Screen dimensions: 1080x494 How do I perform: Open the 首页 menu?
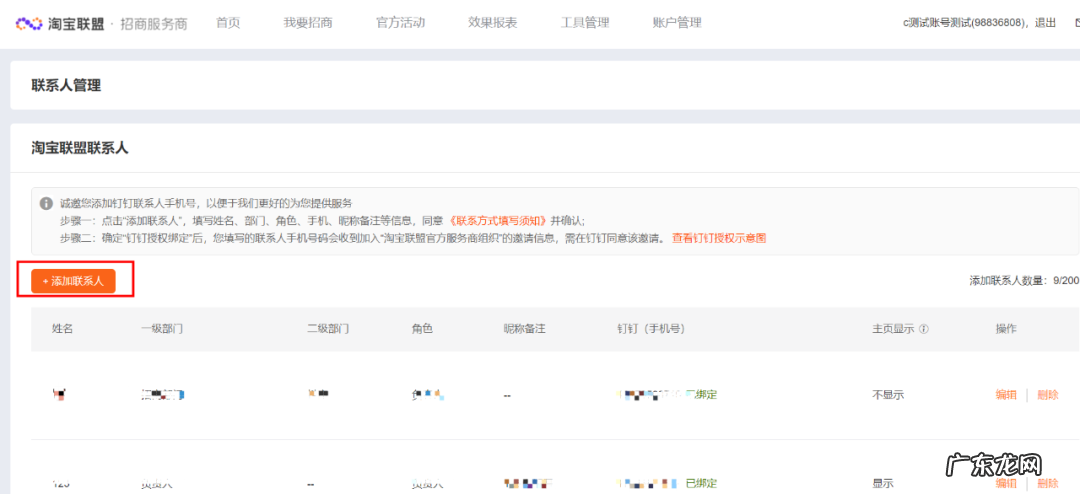tap(228, 23)
